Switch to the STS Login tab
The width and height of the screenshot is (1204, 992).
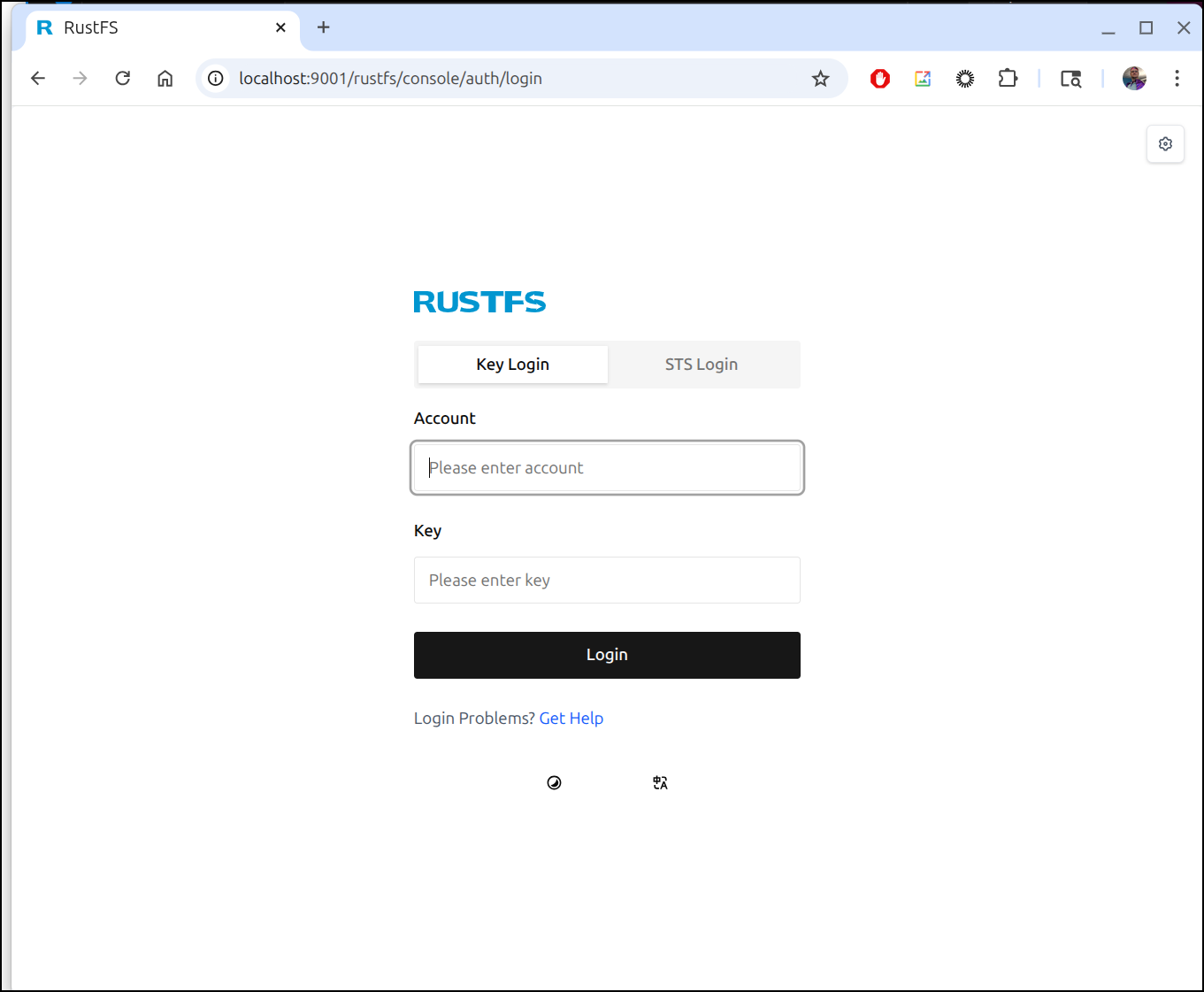pos(701,365)
